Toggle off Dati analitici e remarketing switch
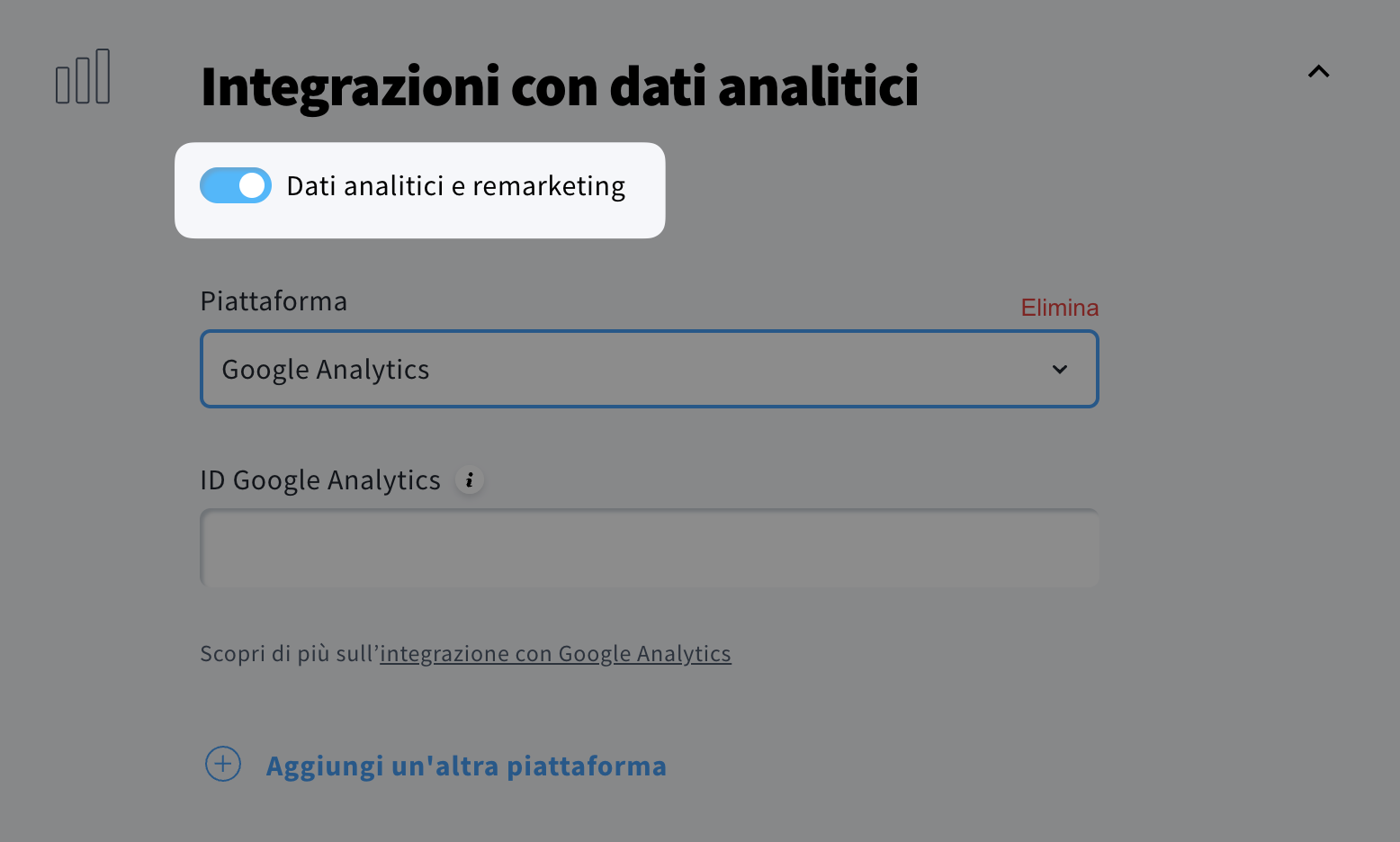The image size is (1400, 842). [x=236, y=185]
